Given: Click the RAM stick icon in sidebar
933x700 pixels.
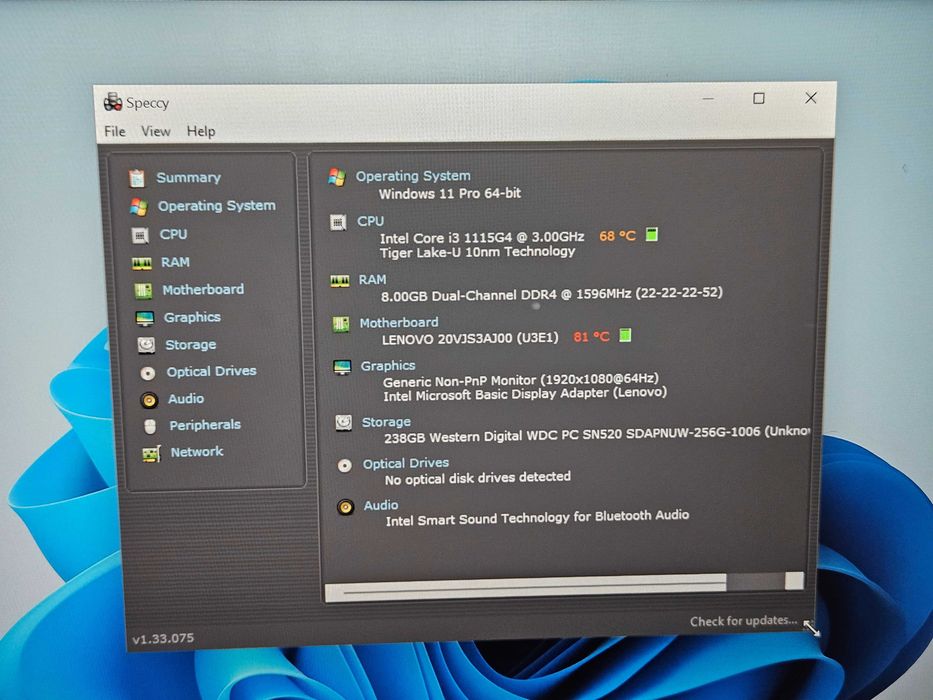Looking at the screenshot, I should click(142, 263).
